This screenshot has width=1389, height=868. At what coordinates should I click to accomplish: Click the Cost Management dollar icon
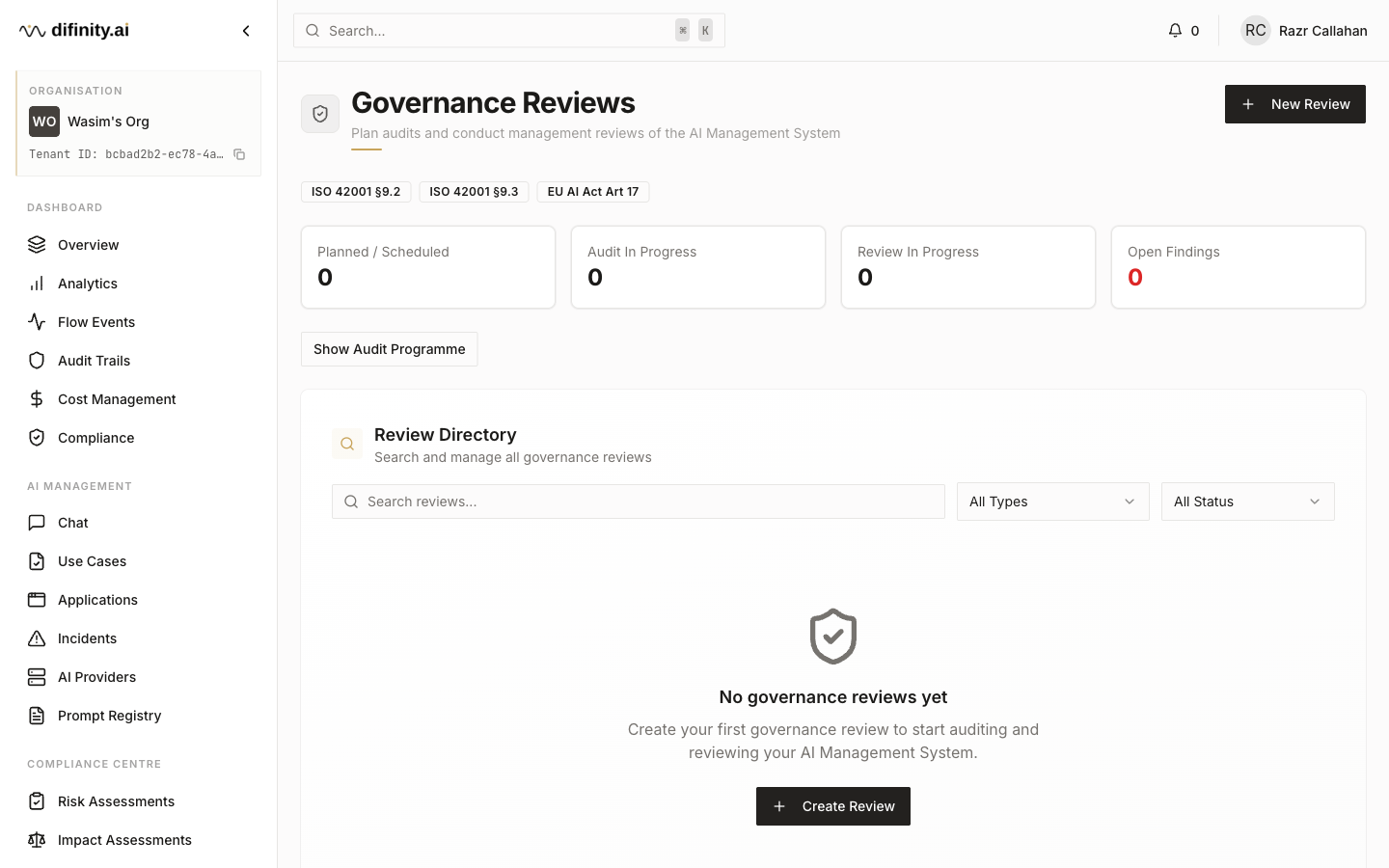[37, 399]
